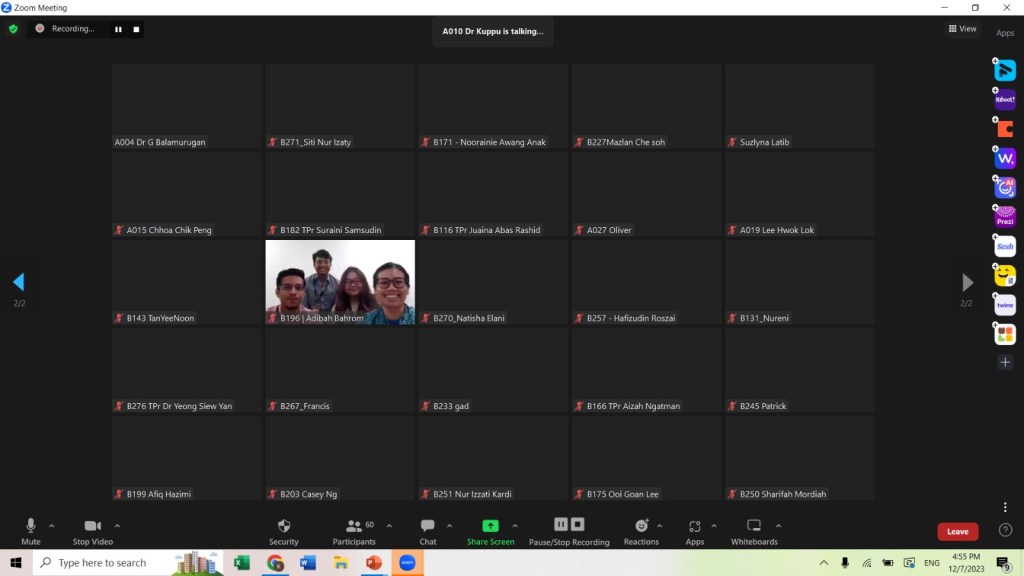Click the plus icon to add apps
The image size is (1024, 576).
point(1005,362)
